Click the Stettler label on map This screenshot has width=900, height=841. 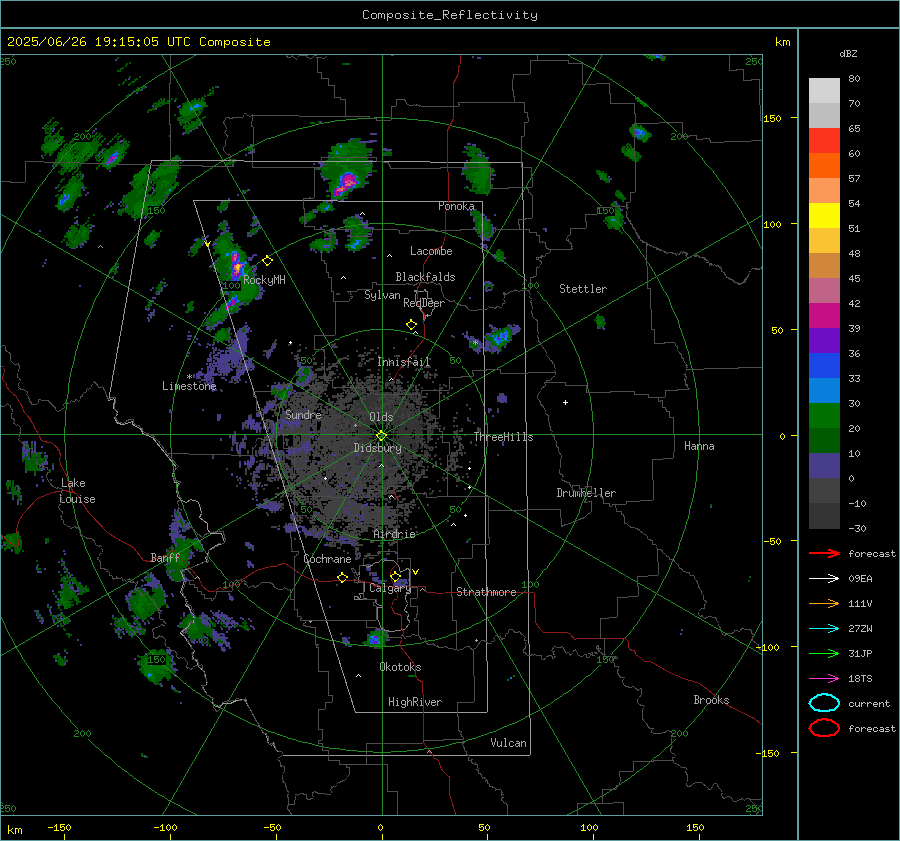(x=583, y=289)
